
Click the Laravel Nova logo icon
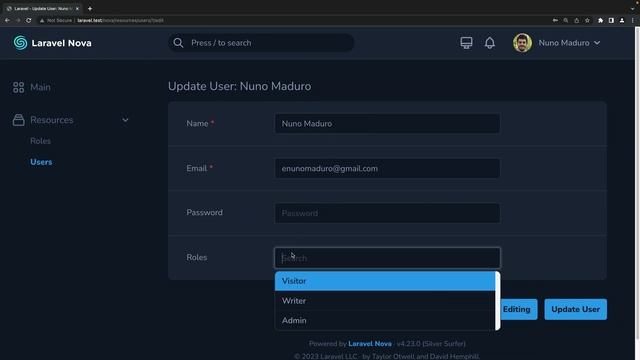tap(20, 43)
